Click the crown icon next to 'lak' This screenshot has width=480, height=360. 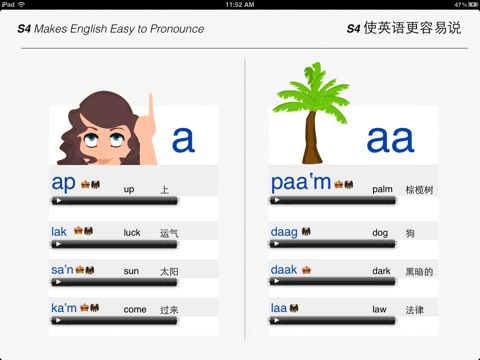[78, 230]
